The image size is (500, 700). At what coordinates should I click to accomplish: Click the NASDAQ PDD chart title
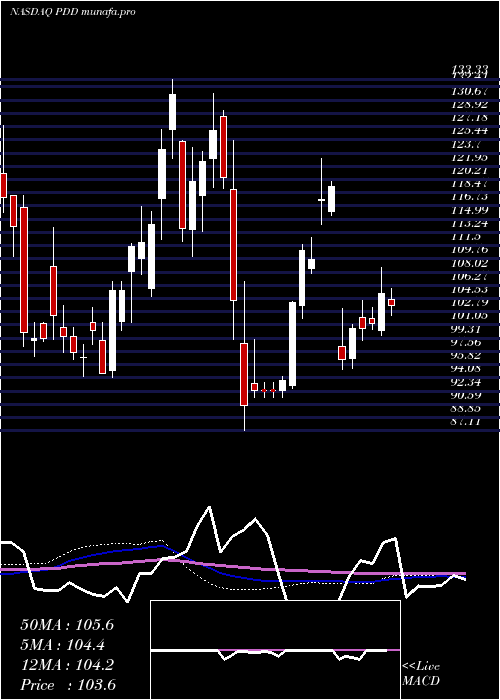coord(73,12)
